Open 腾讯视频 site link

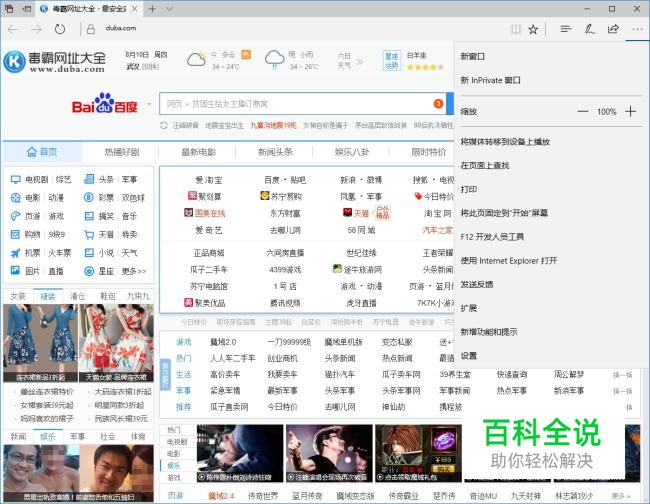coord(285,303)
